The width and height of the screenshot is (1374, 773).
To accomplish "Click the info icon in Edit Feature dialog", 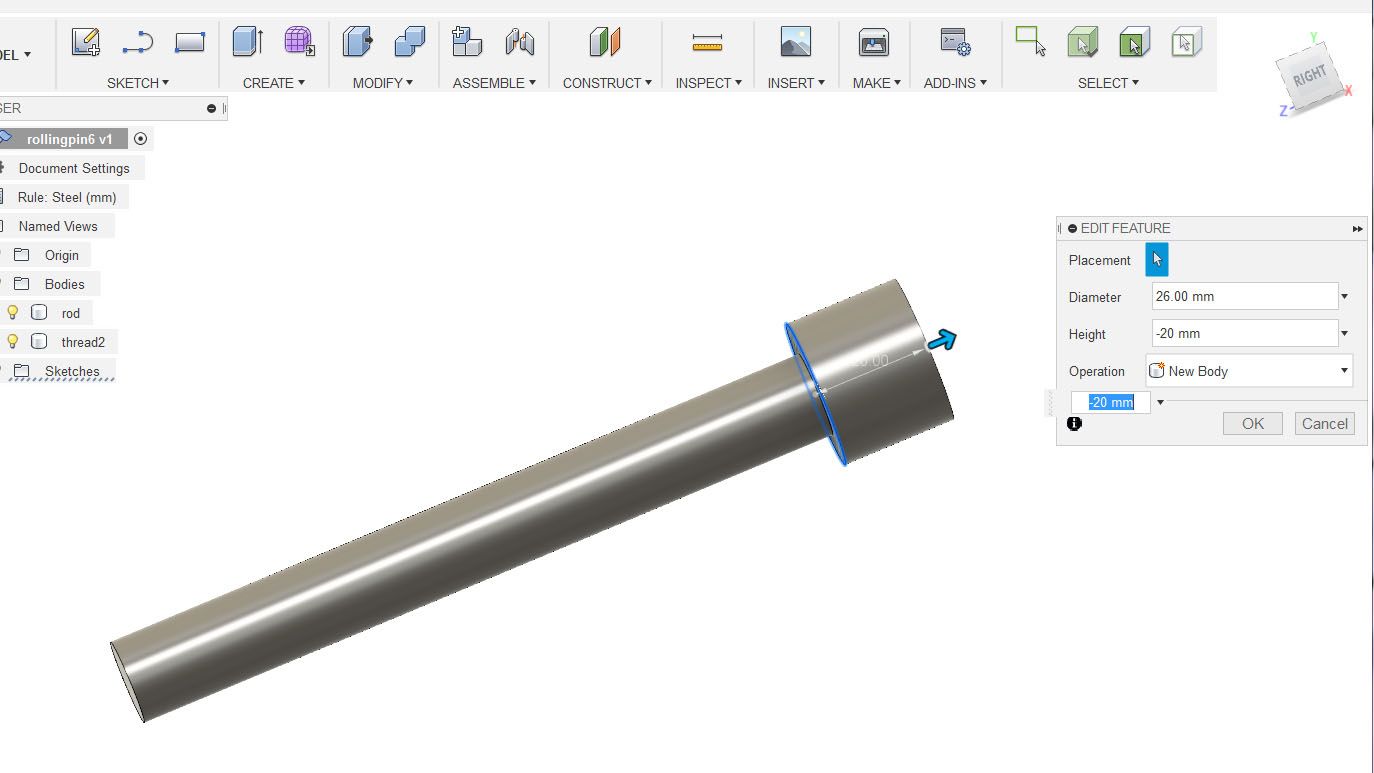I will (x=1074, y=424).
